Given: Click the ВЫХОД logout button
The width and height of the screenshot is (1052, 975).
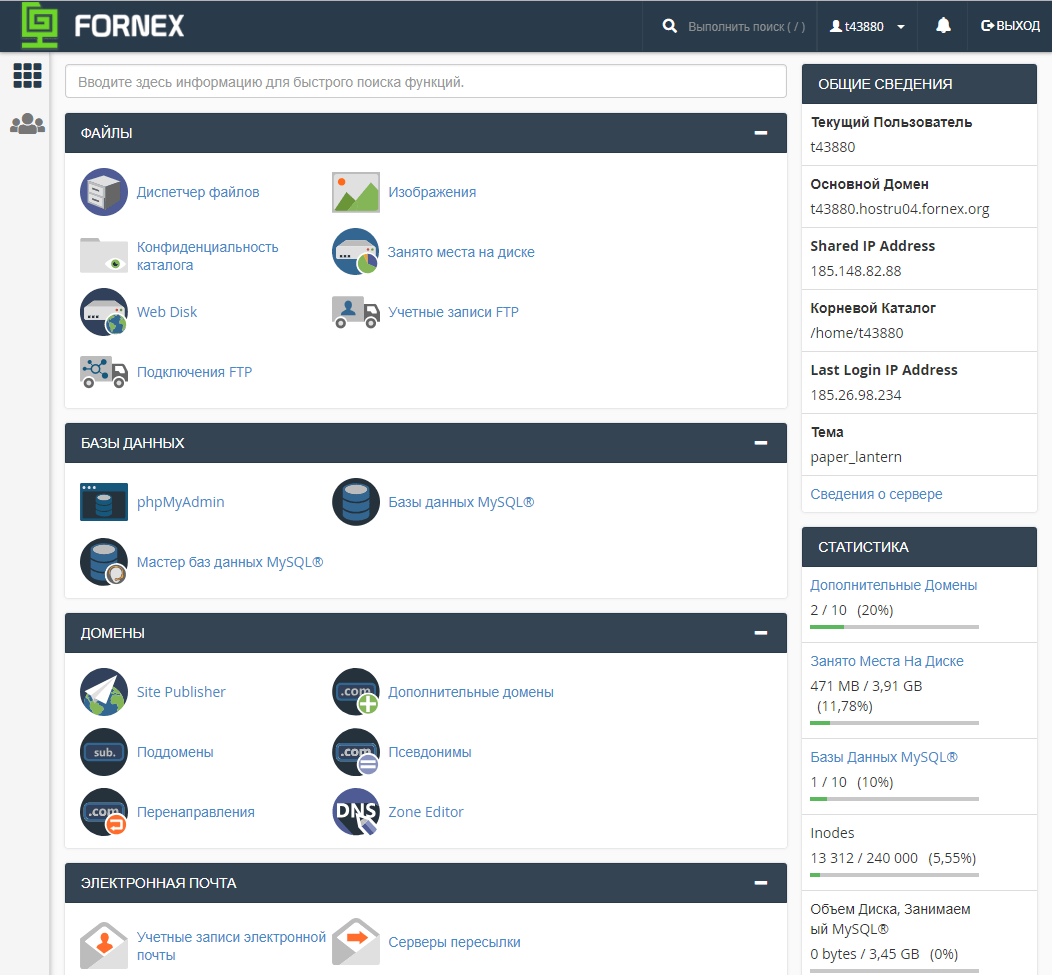Looking at the screenshot, I should [1010, 26].
